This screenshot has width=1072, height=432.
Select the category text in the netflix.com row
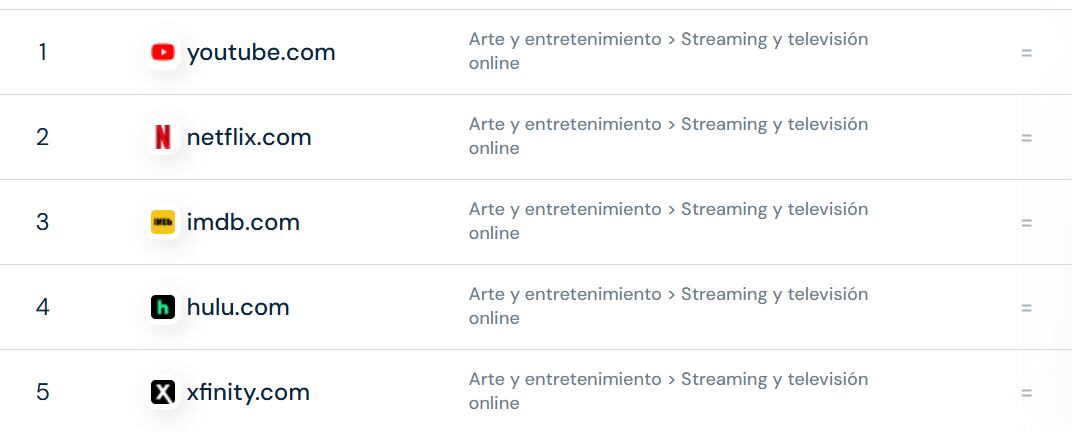point(668,136)
